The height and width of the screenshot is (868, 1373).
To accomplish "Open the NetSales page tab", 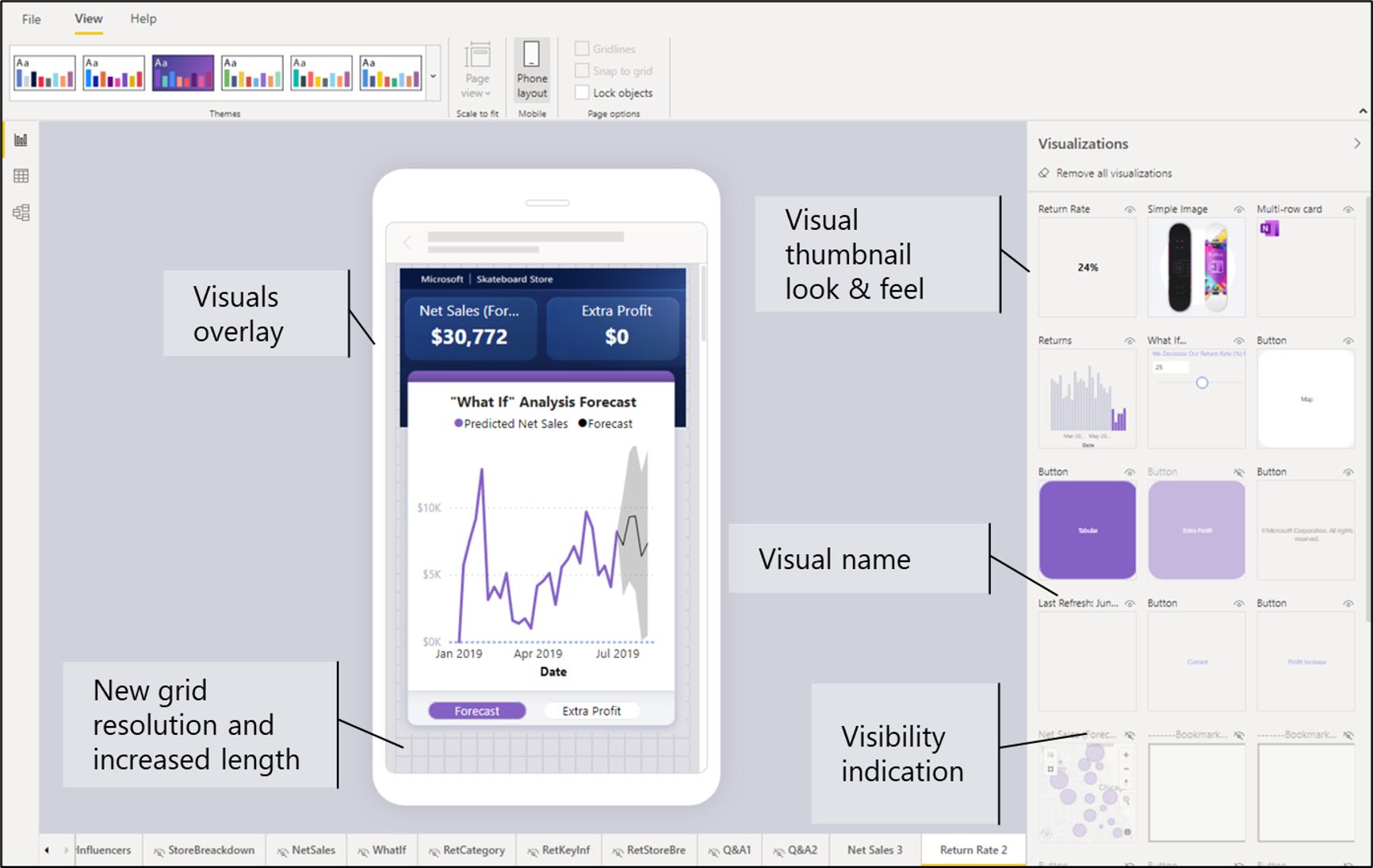I will 307,850.
